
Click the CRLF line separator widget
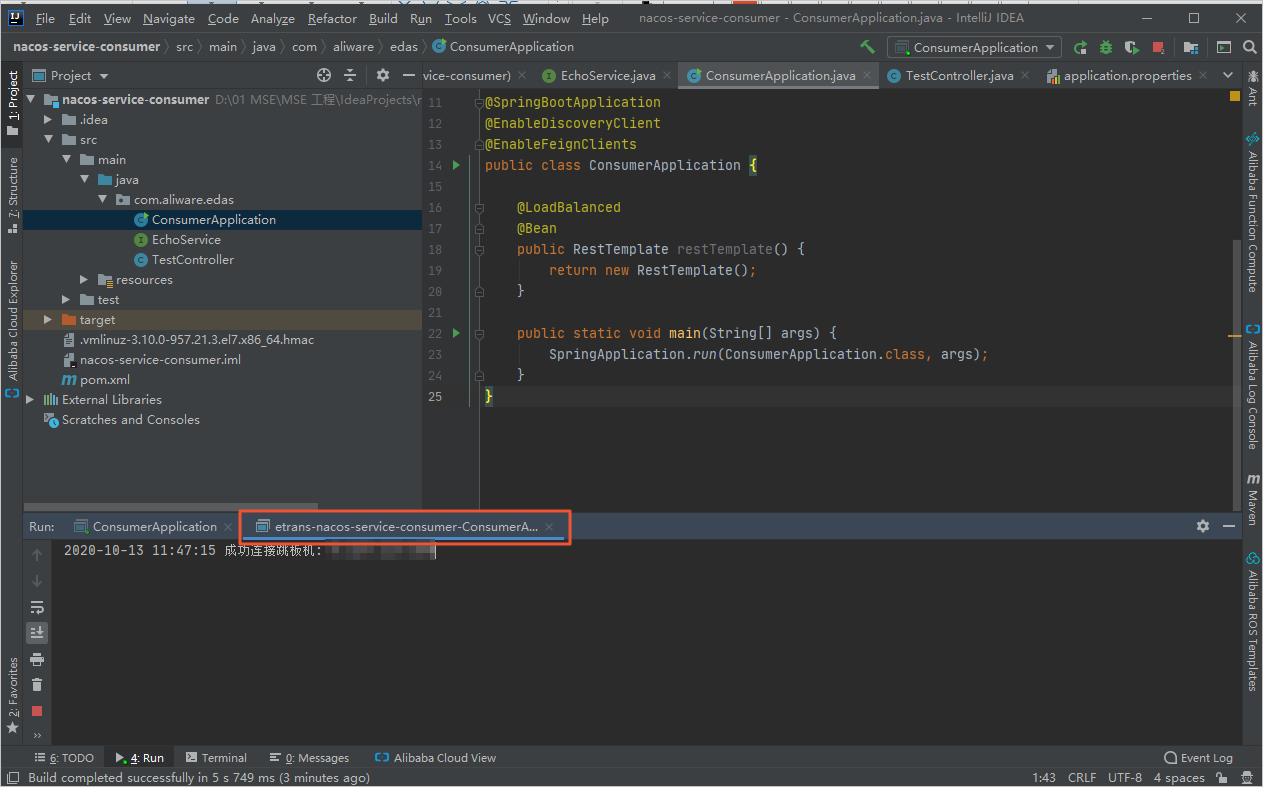tap(1082, 778)
